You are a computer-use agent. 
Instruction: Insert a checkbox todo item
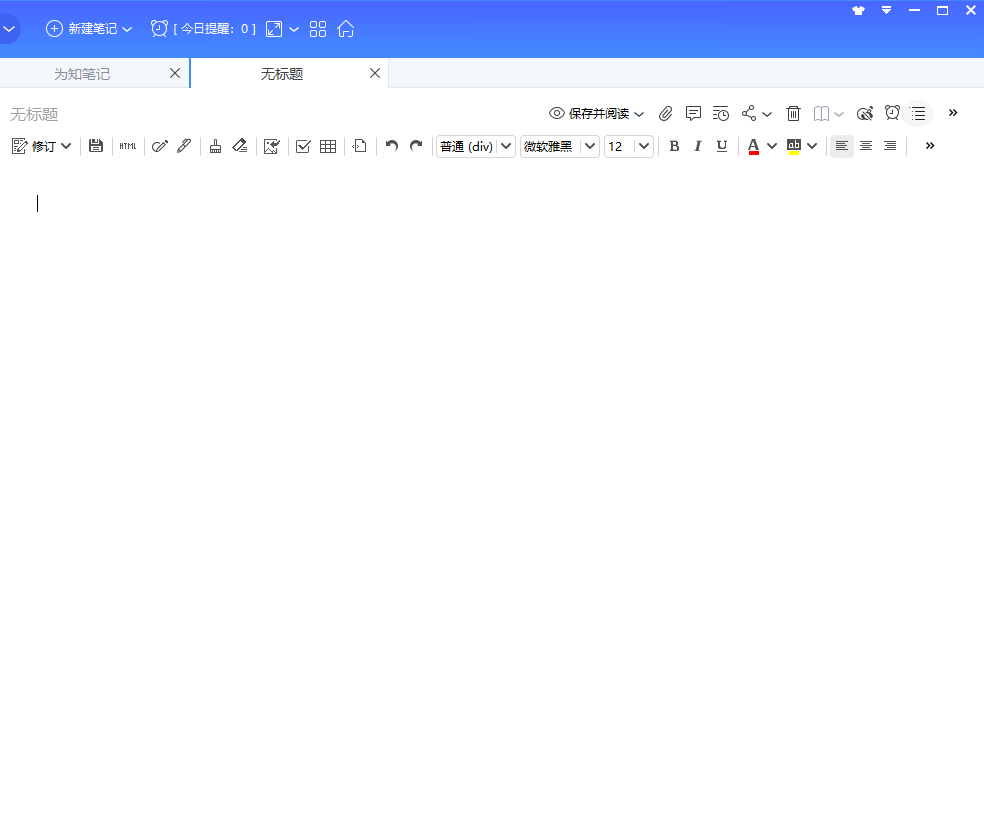pyautogui.click(x=303, y=146)
